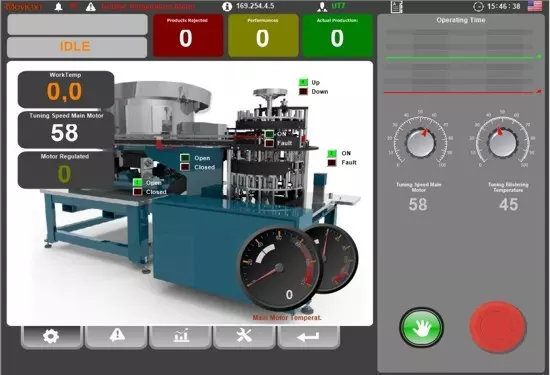
Task: Click the time 15:46:38
Action: (504, 6)
